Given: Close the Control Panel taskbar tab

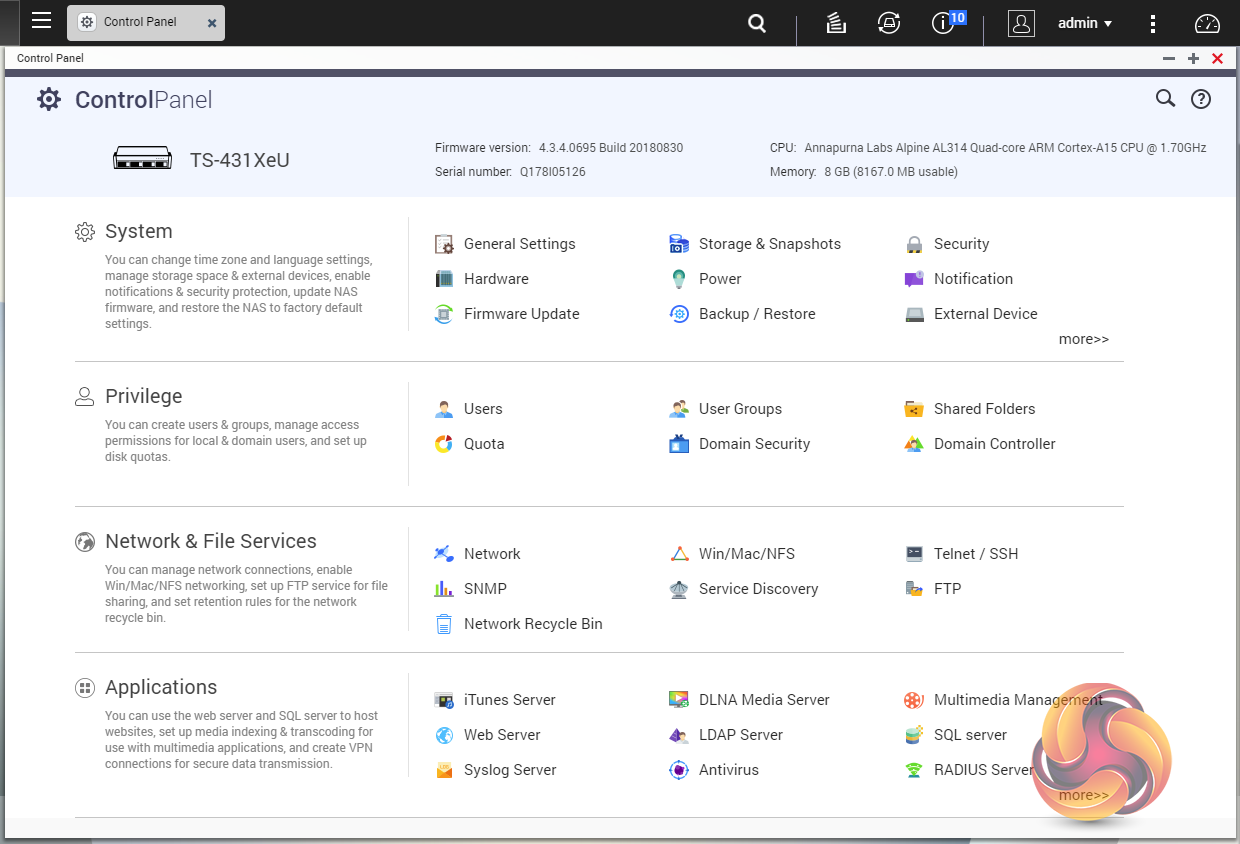Looking at the screenshot, I should tap(211, 23).
